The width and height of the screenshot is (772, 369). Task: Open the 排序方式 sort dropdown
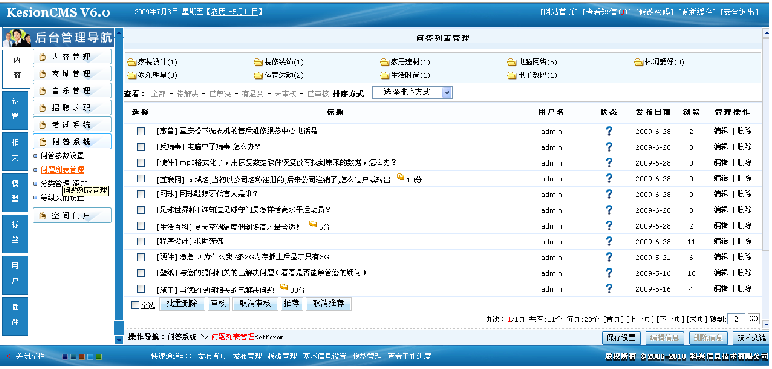pos(412,93)
